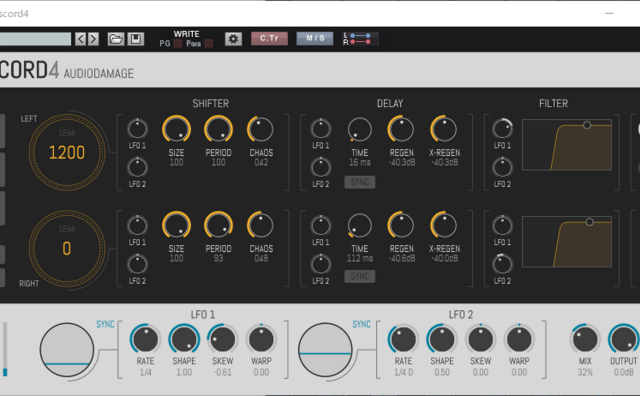Viewport: 640px width, 396px height.
Task: Click right shifter LFO 1 knob
Action: 137,226
